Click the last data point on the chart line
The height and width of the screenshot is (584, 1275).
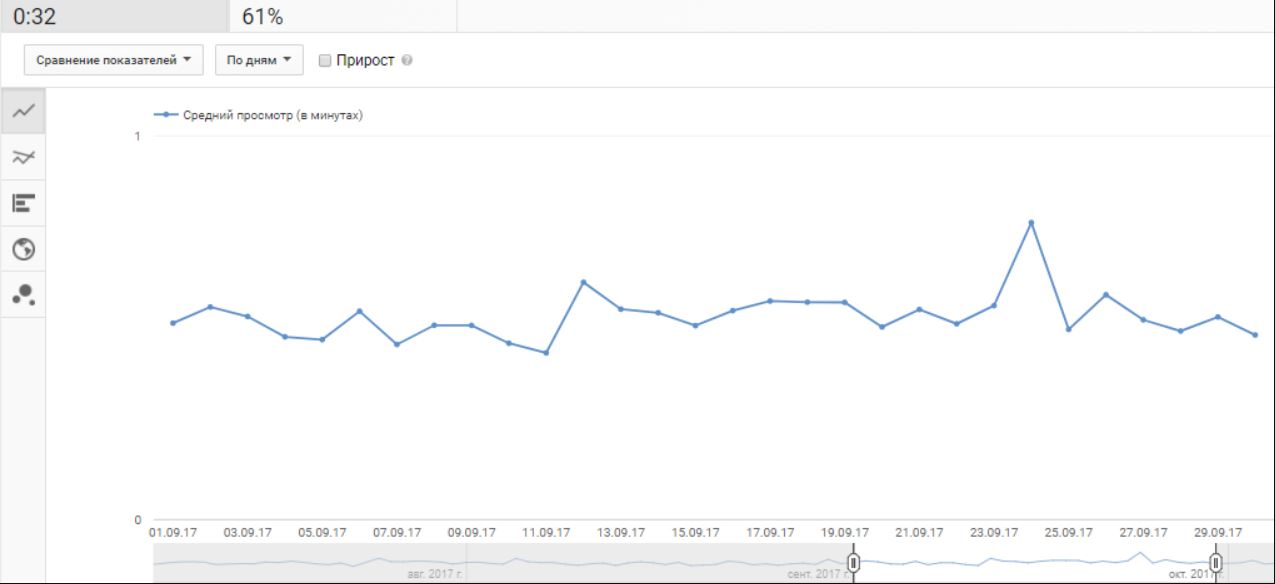(1255, 335)
